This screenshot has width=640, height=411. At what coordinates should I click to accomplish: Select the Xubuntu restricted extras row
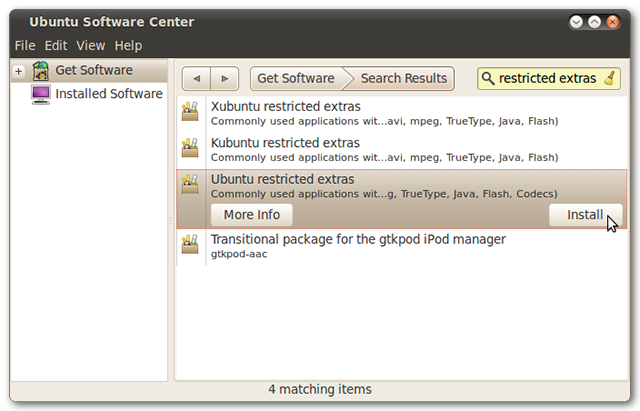point(402,113)
